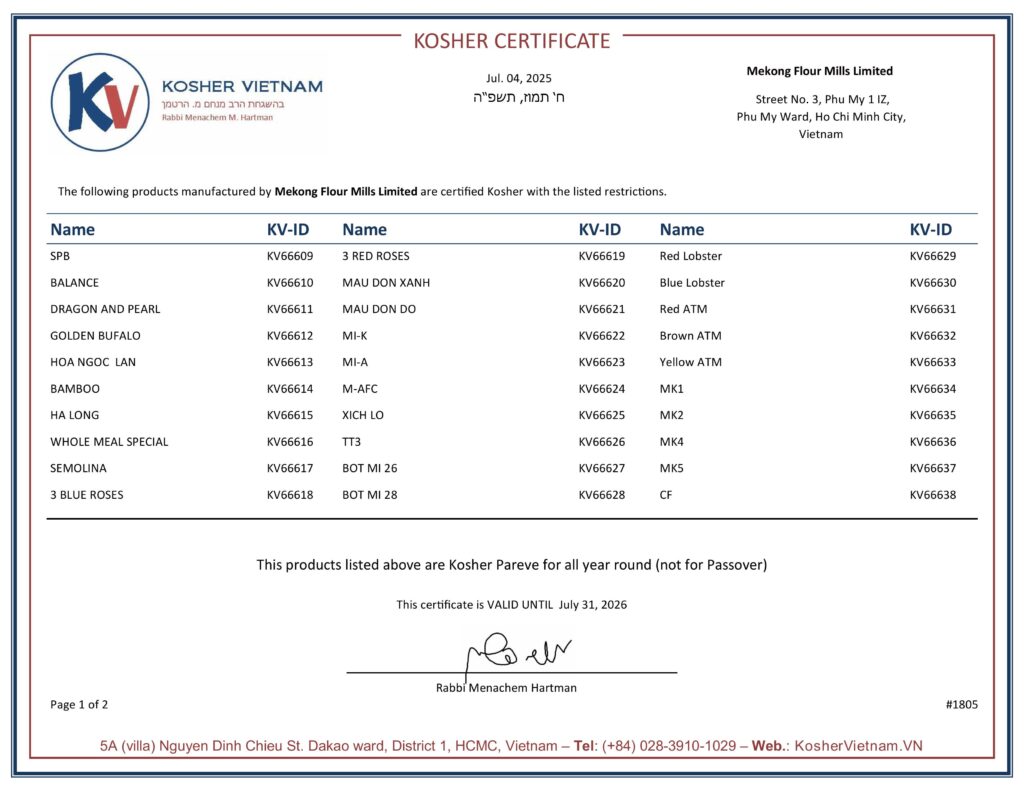Click the Page 1 of 2 indicator

79,704
